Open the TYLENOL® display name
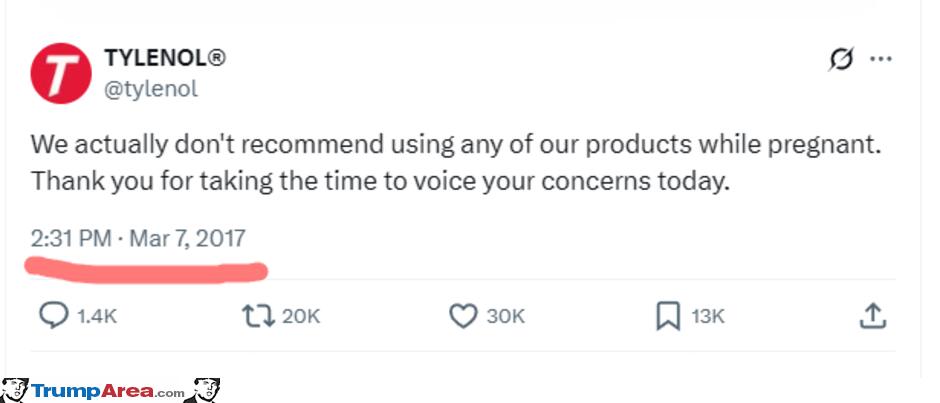 click(x=165, y=59)
